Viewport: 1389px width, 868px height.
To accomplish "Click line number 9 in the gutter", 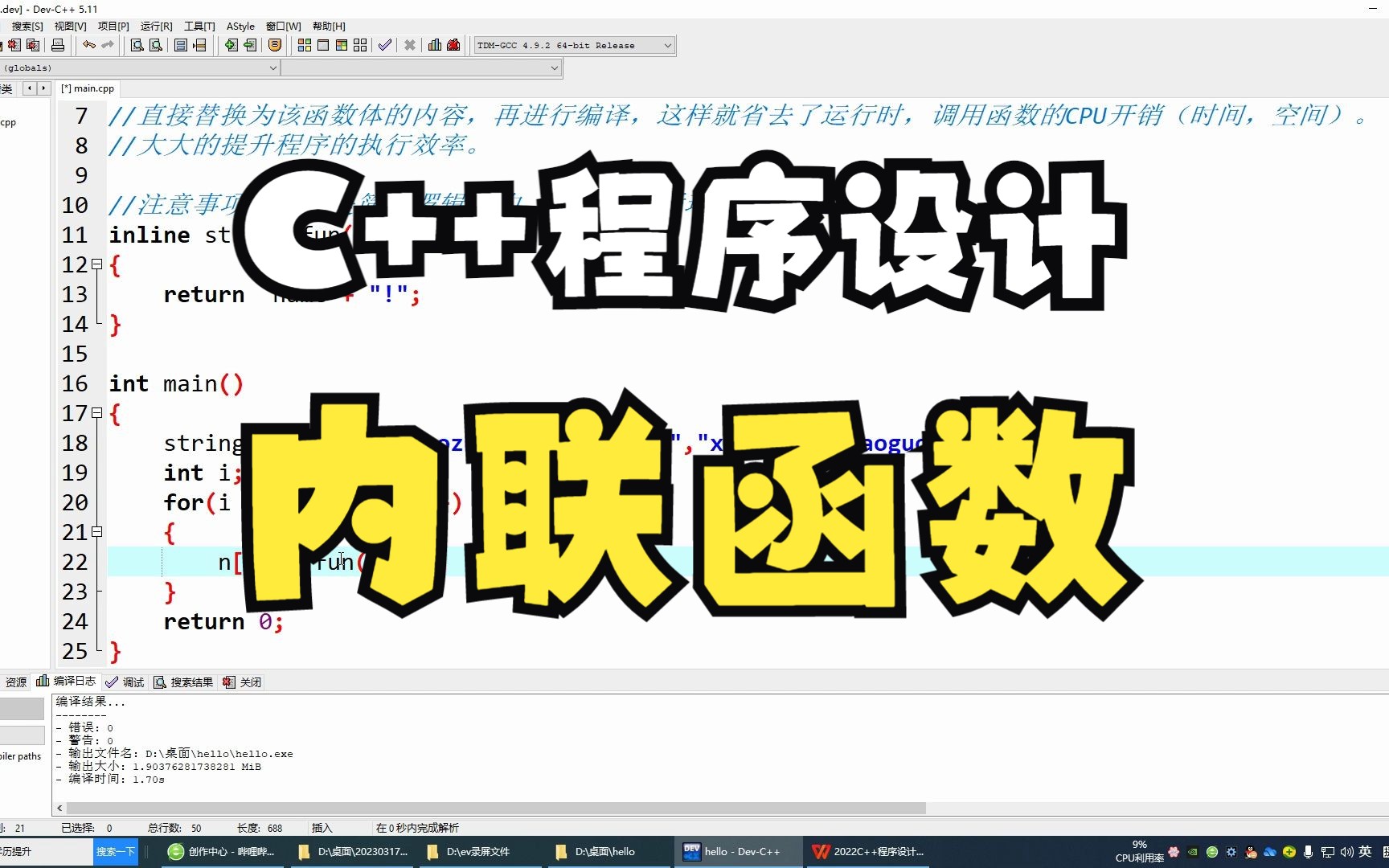I will point(81,176).
